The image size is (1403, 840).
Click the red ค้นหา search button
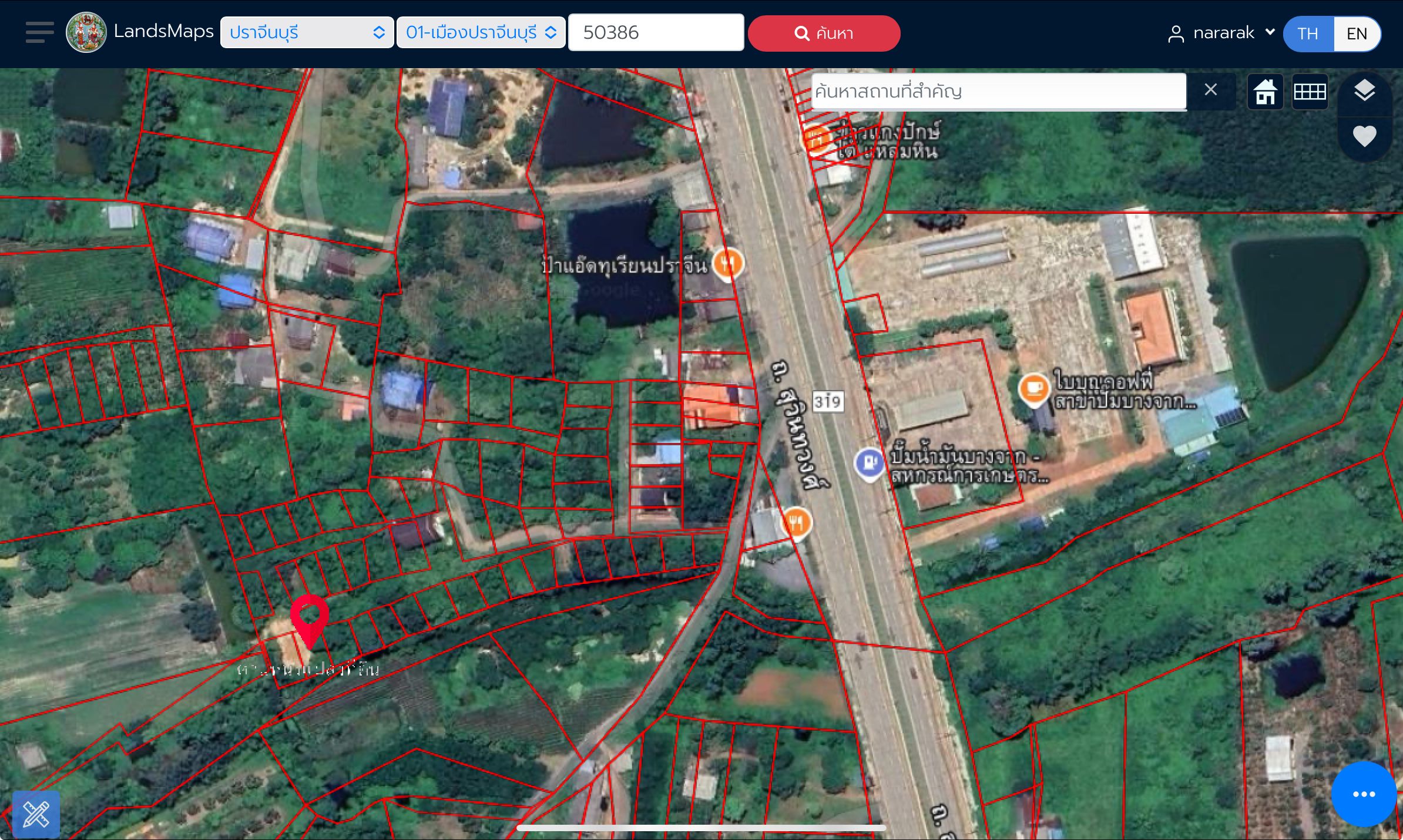click(824, 33)
